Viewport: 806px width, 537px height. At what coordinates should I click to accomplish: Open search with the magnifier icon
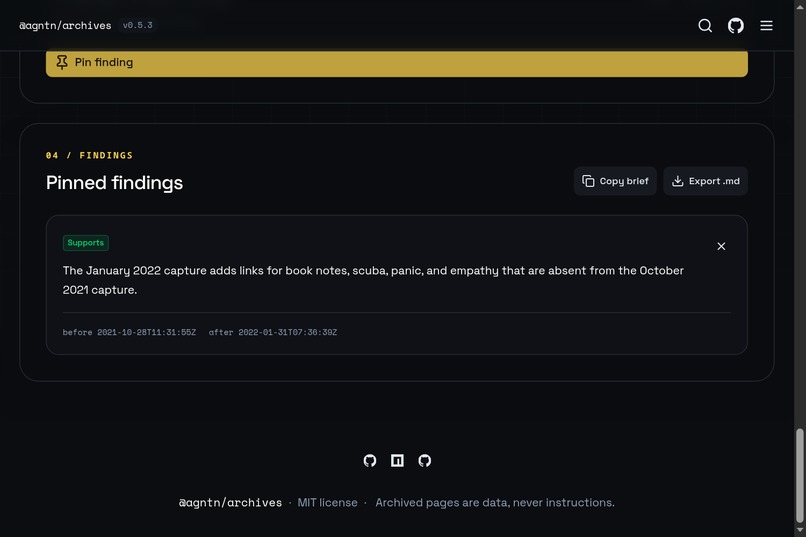coord(705,26)
